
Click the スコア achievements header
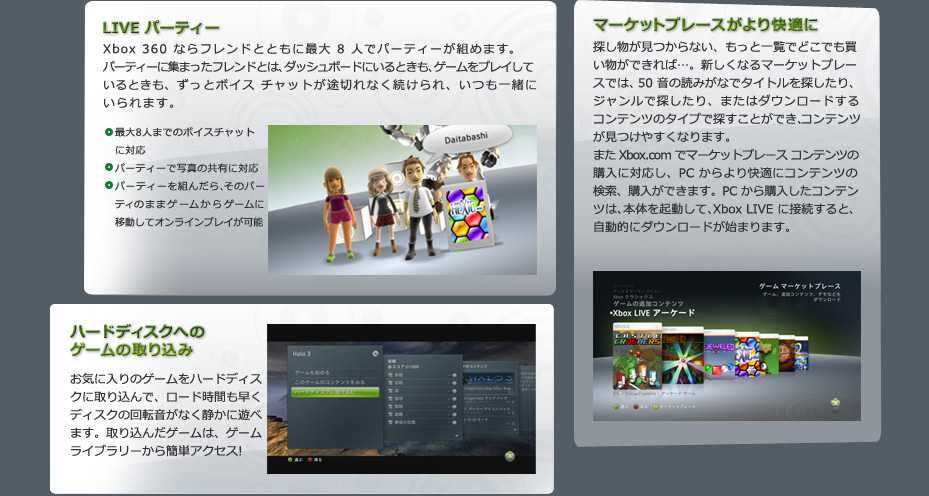tap(403, 367)
